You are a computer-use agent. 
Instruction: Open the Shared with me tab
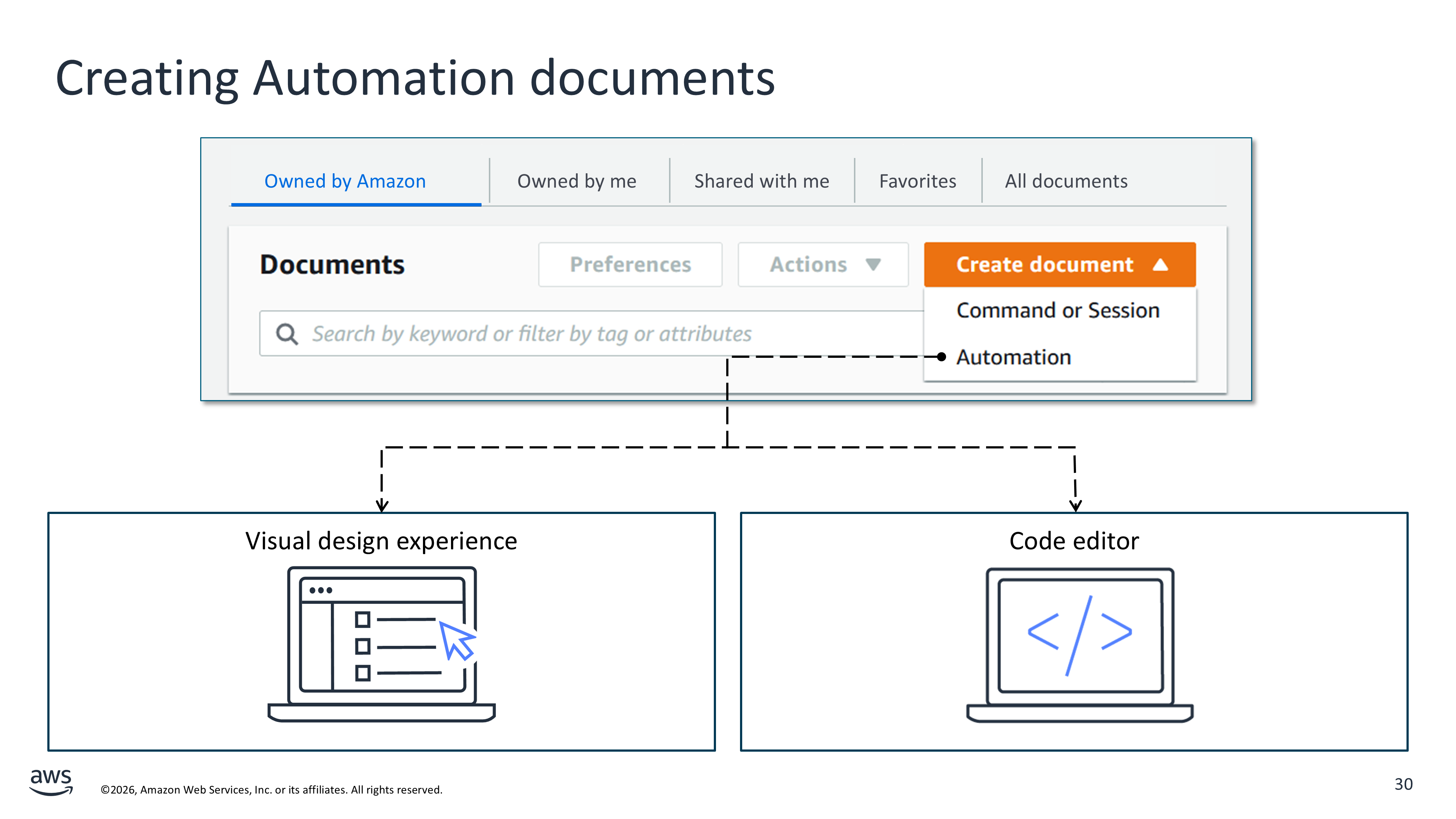(761, 181)
